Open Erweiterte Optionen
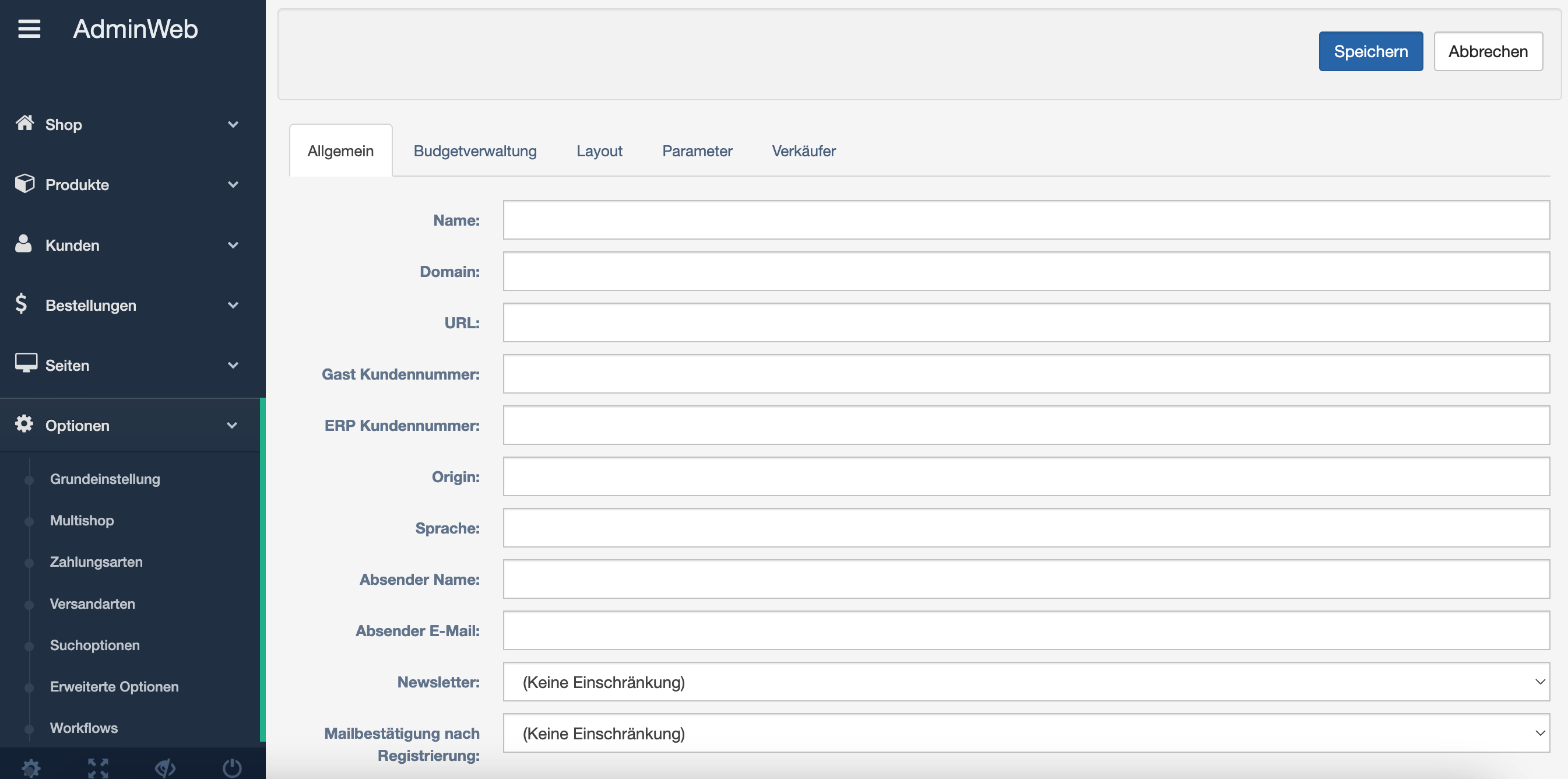Viewport: 1568px width, 779px height. [x=114, y=687]
